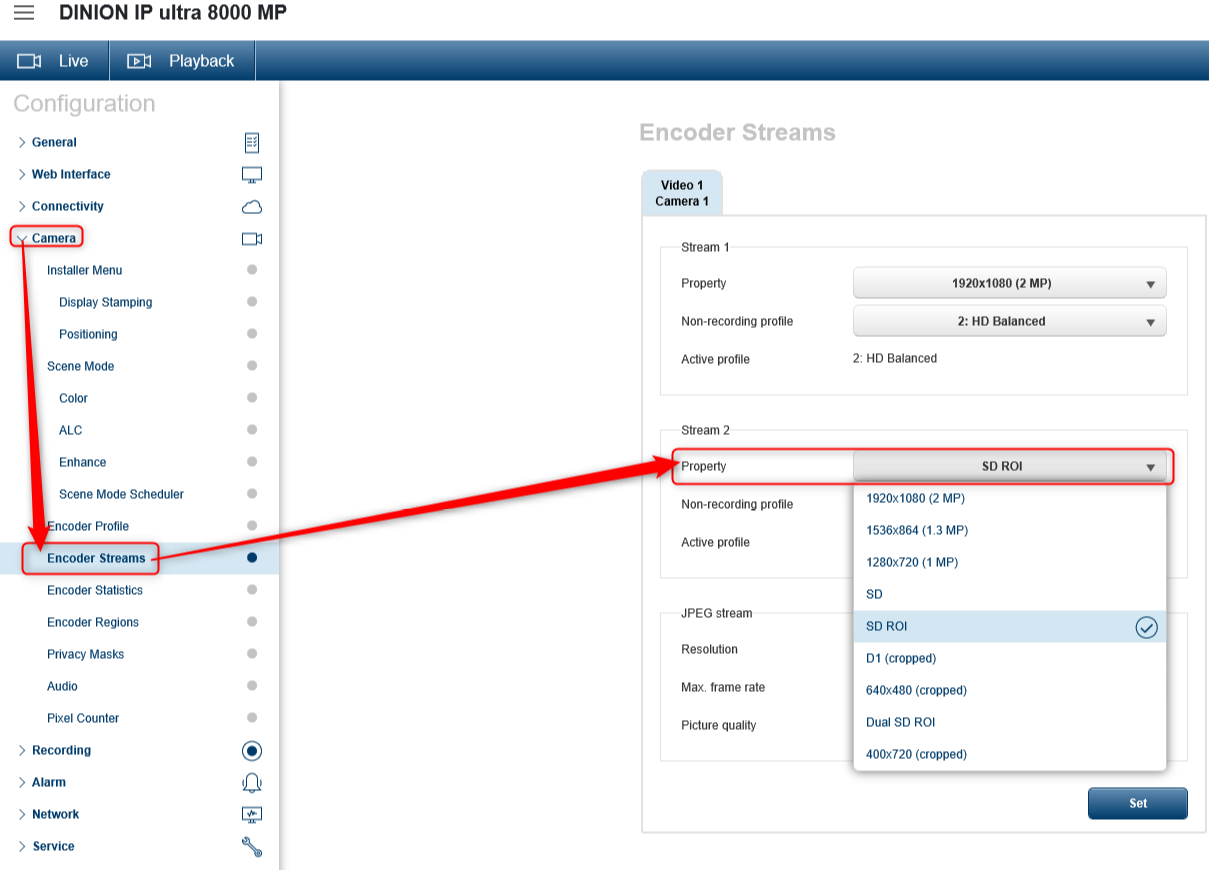Click the status dot beside Color
This screenshot has height=877, width=1209.
252,398
